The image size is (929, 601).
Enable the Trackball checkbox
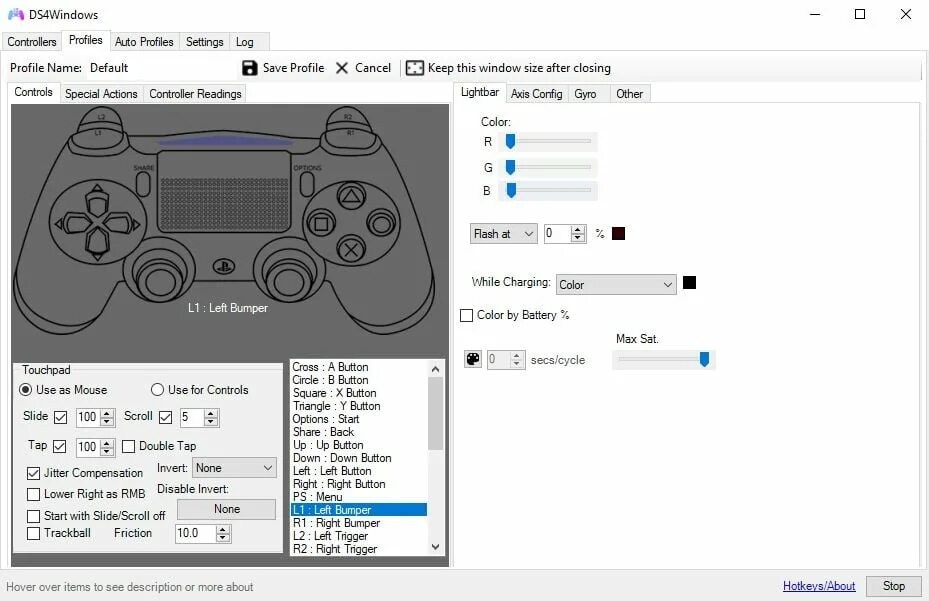click(33, 533)
